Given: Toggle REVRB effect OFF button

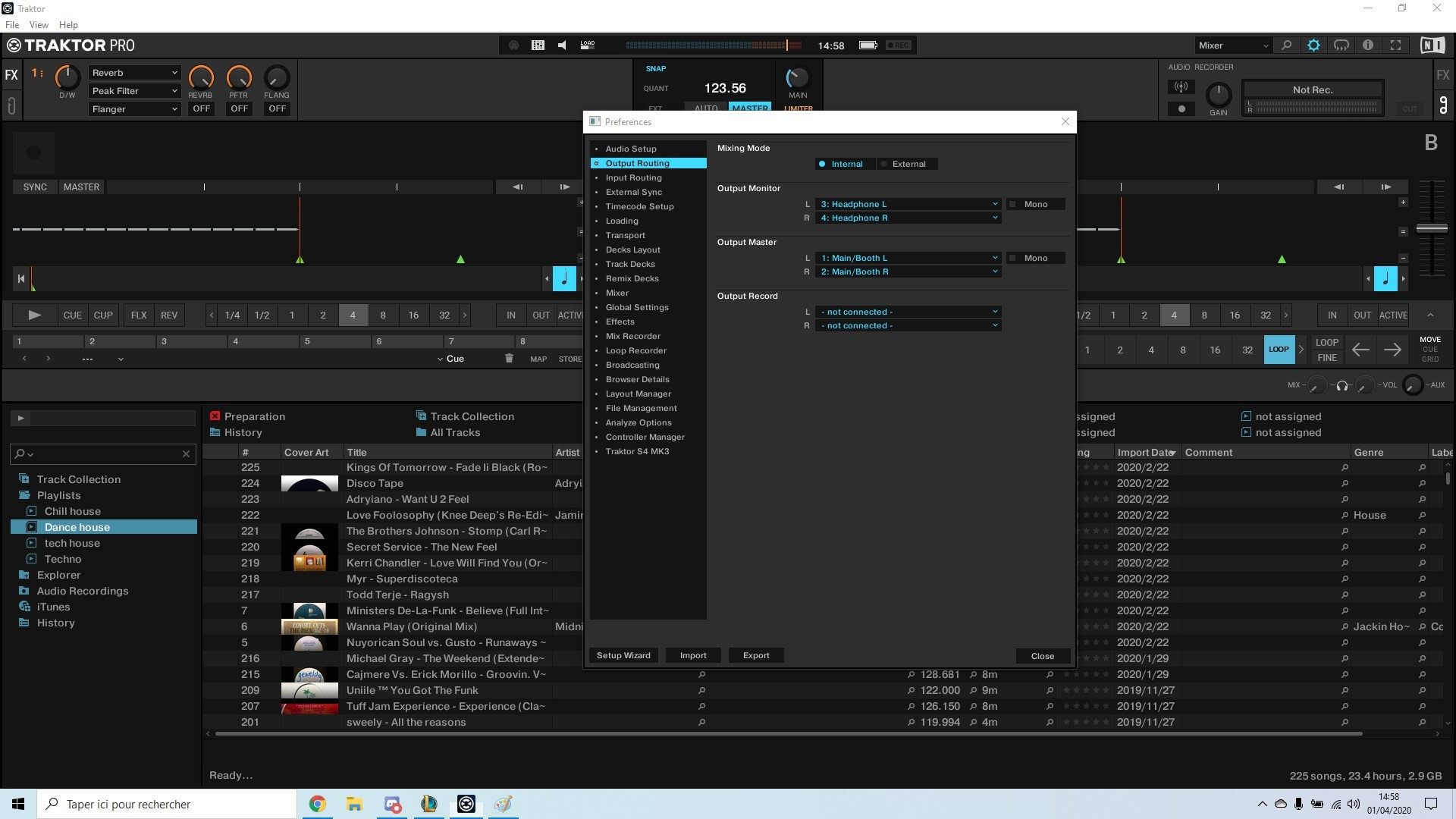Looking at the screenshot, I should click(201, 108).
